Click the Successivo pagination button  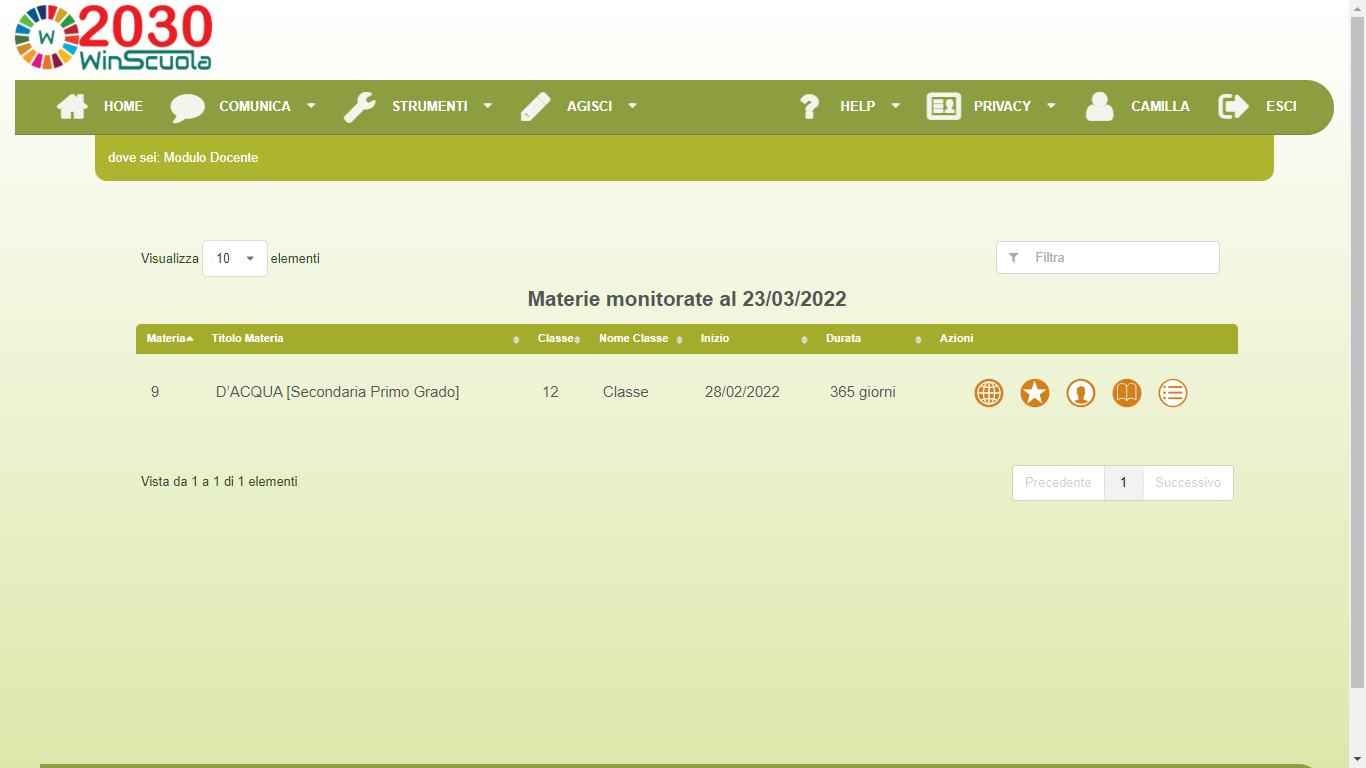(x=1188, y=483)
